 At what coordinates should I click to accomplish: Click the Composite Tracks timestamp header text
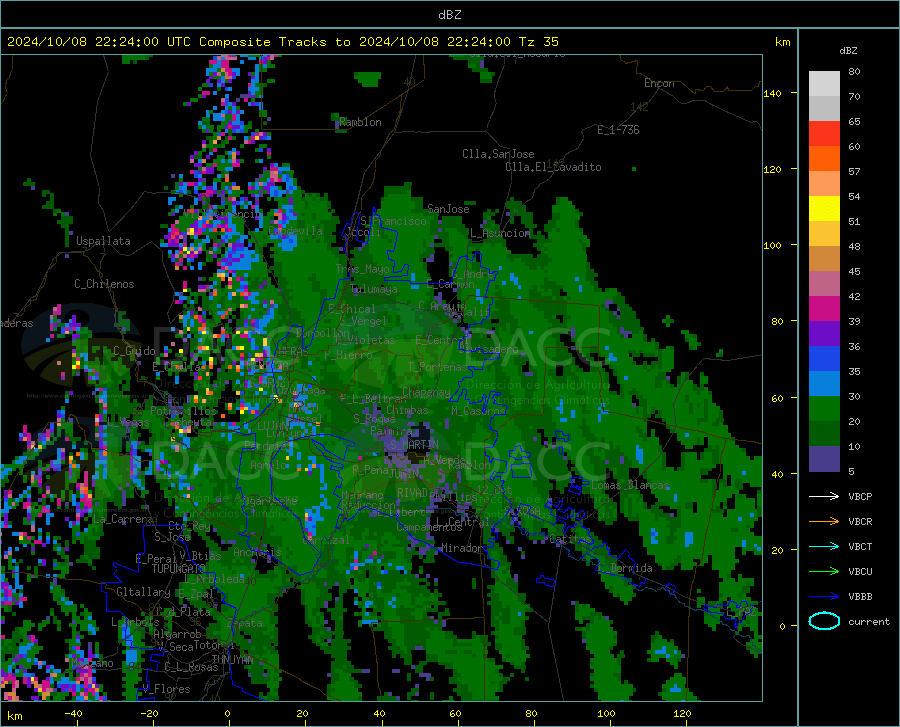click(282, 42)
